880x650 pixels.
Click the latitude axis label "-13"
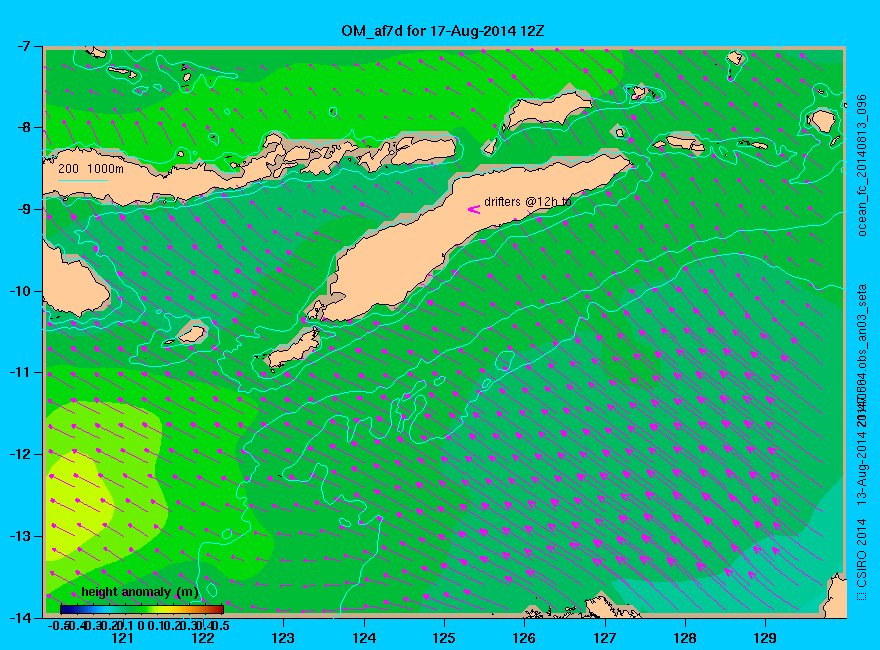pos(20,536)
